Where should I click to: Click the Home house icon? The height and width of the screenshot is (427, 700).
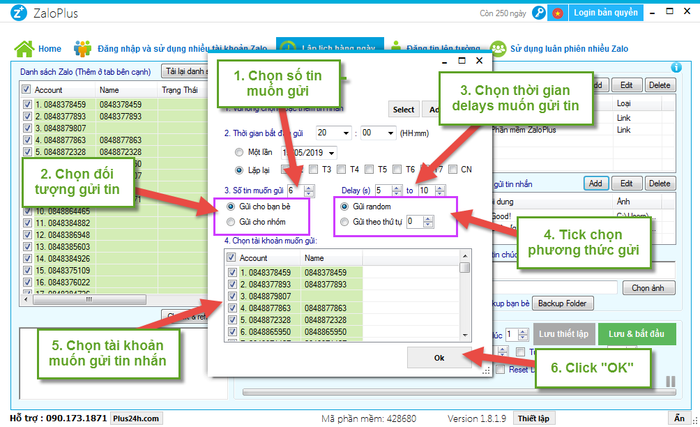(24, 49)
